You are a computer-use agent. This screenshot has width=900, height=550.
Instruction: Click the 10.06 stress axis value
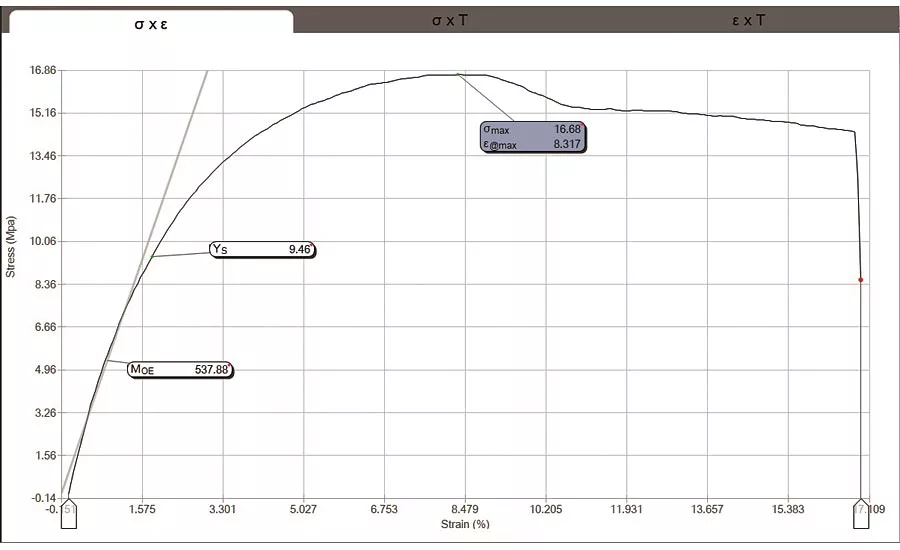tap(43, 241)
